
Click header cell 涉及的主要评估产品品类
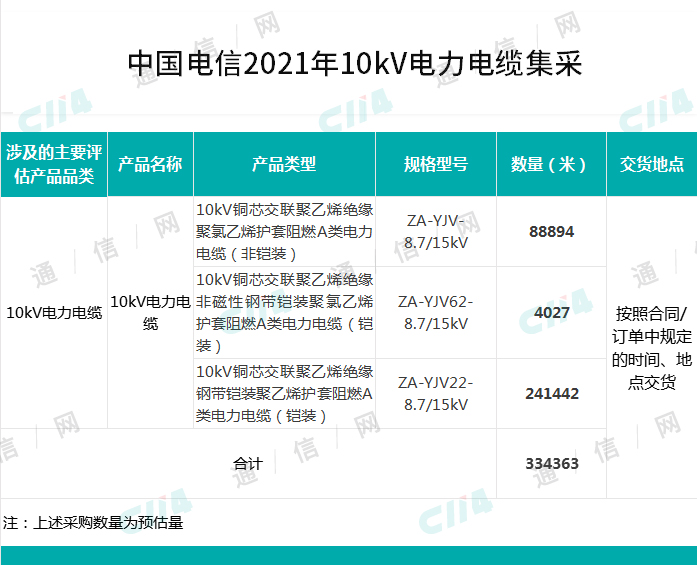coord(54,164)
